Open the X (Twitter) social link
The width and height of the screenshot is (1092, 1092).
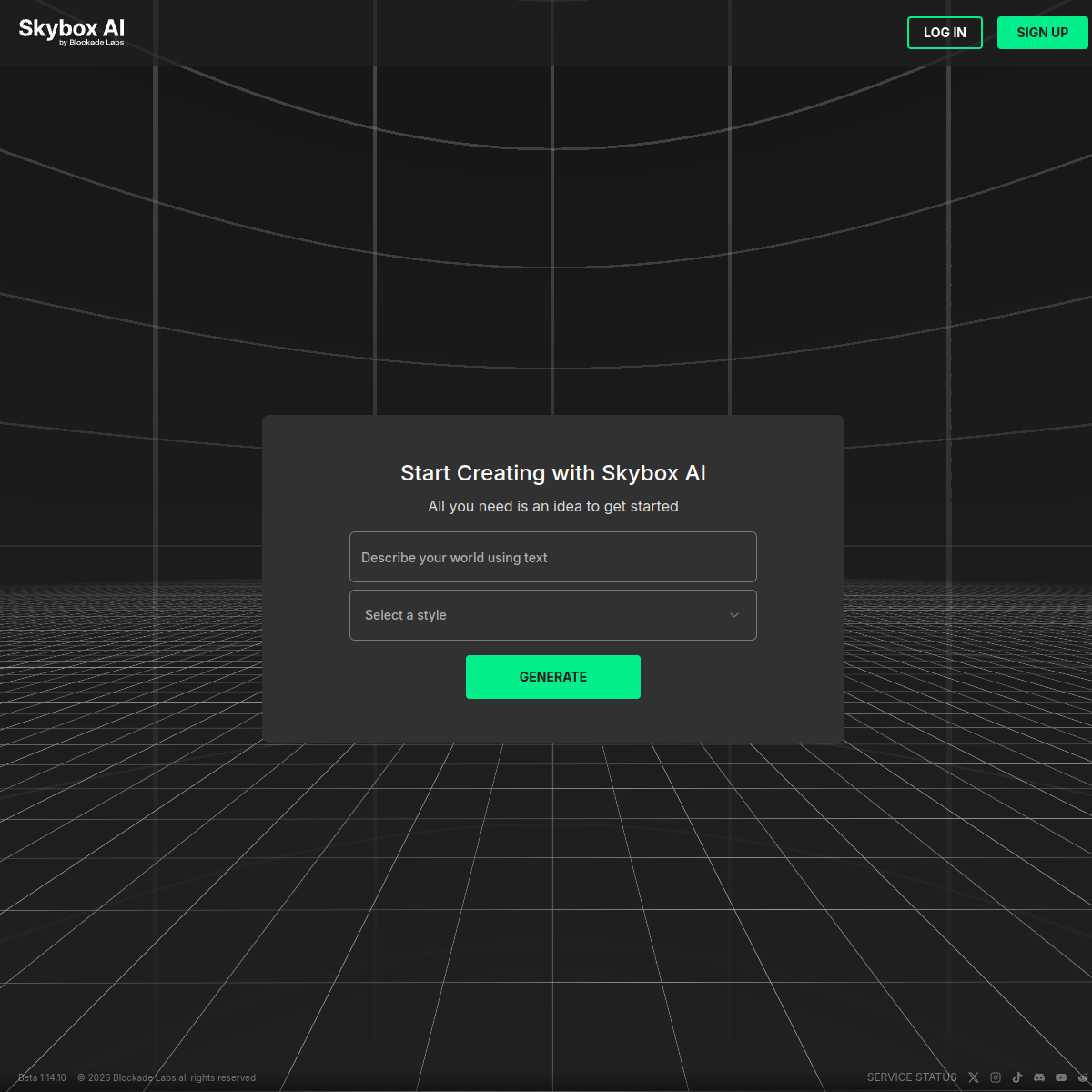coord(974,1077)
